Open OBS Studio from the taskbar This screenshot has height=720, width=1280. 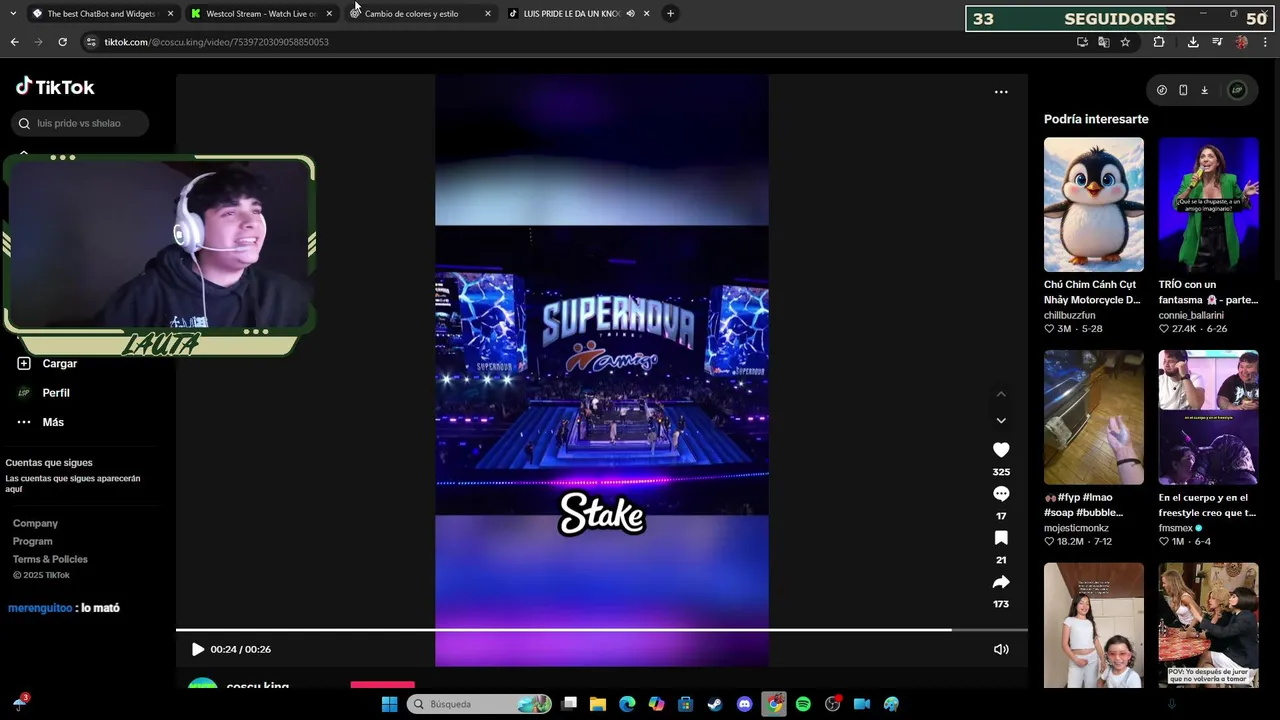click(832, 704)
